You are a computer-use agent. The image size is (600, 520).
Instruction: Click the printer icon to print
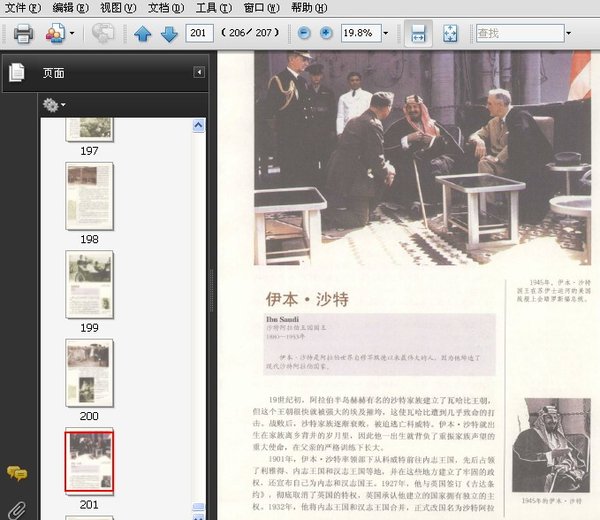coord(23,33)
